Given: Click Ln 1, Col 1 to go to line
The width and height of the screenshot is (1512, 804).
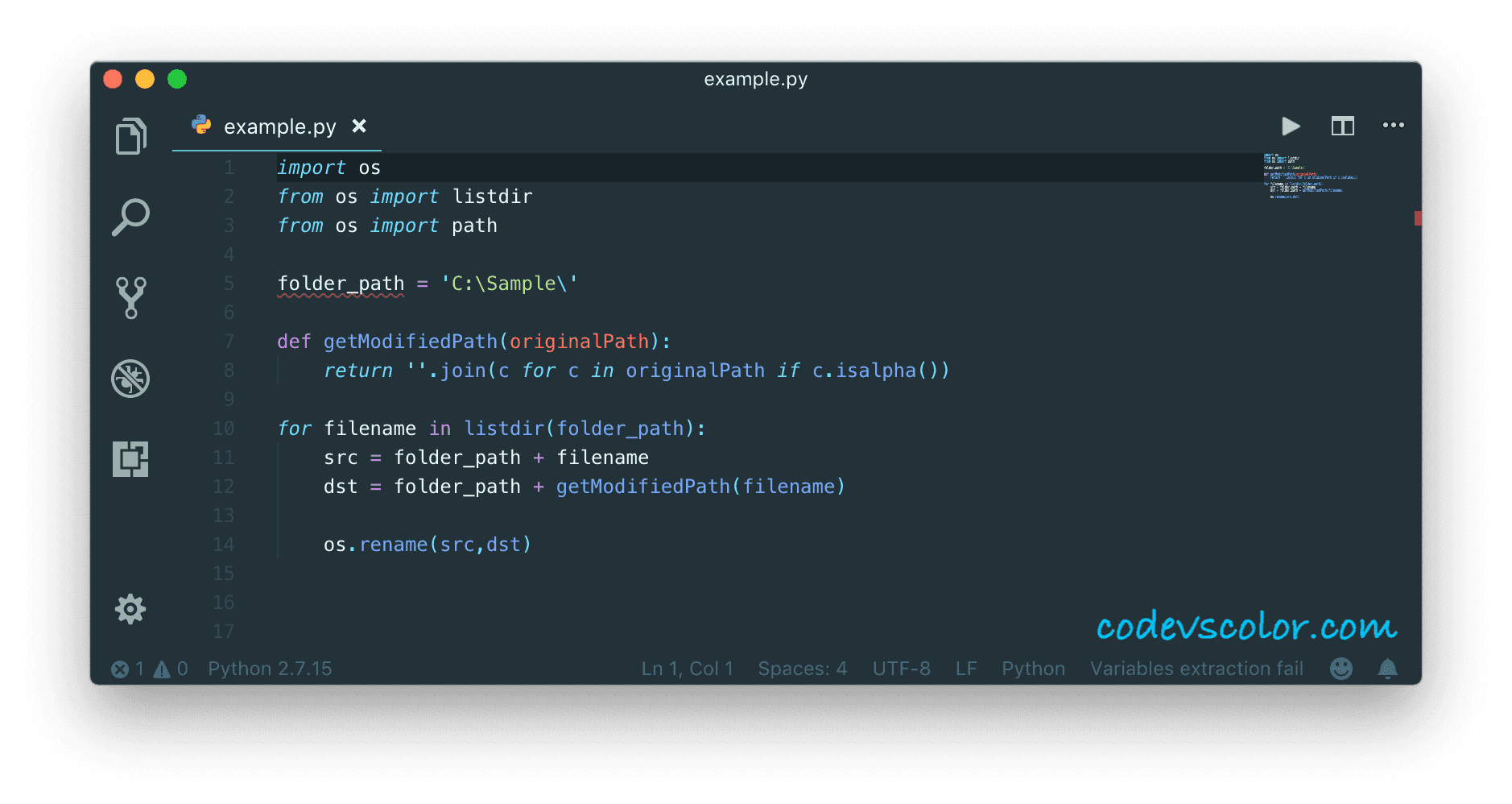Looking at the screenshot, I should (686, 669).
